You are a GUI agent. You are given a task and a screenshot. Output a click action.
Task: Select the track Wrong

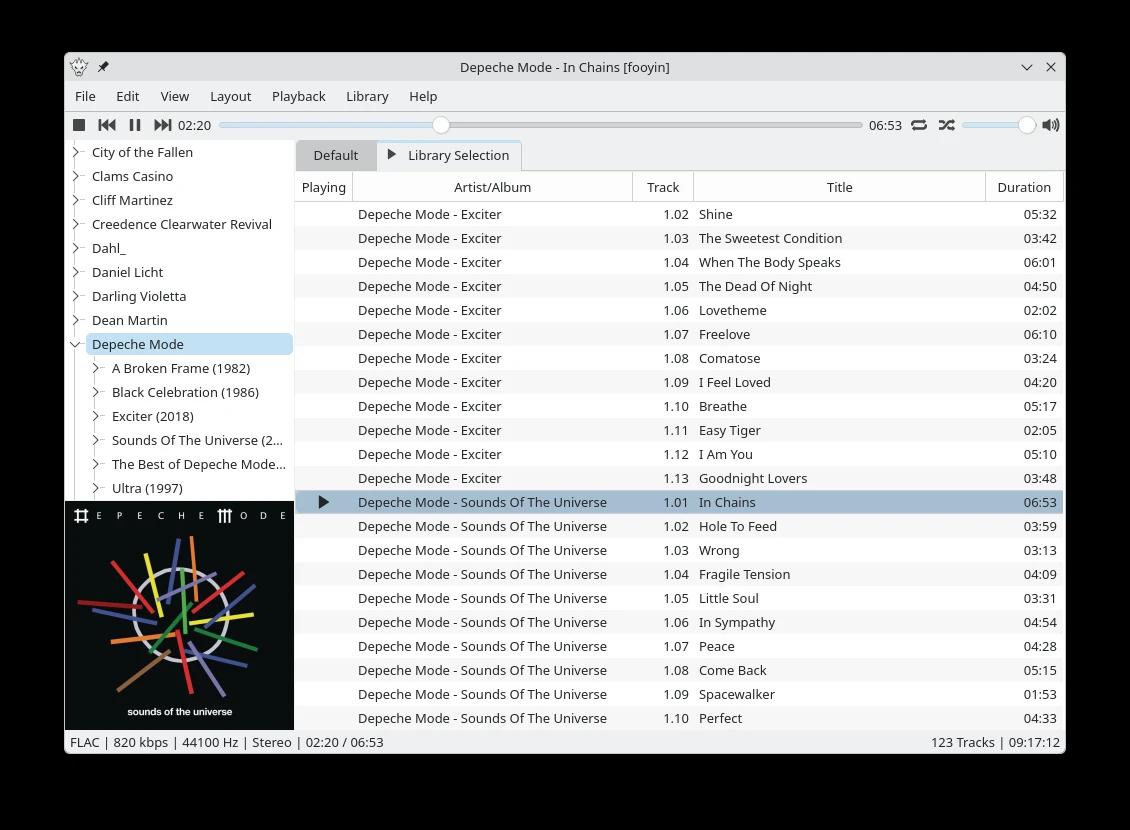(679, 550)
